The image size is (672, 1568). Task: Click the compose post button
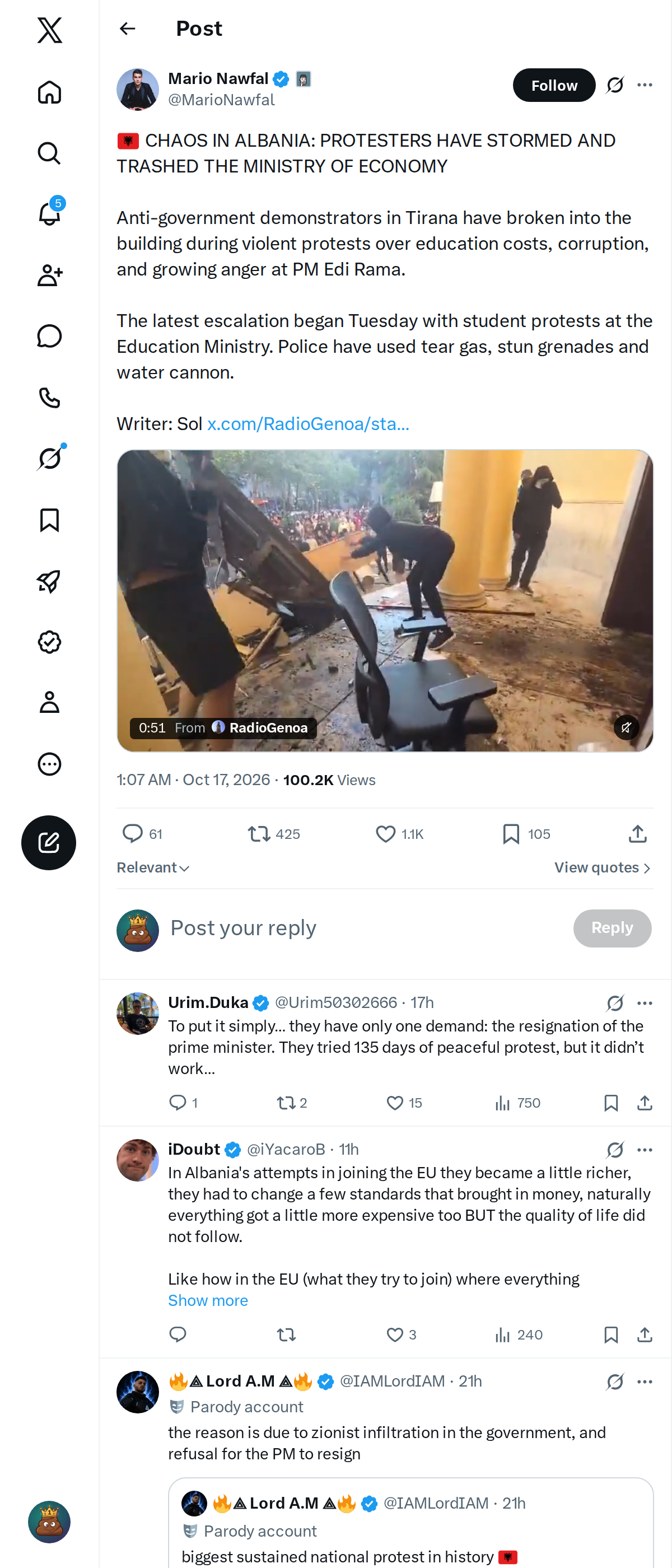[49, 842]
